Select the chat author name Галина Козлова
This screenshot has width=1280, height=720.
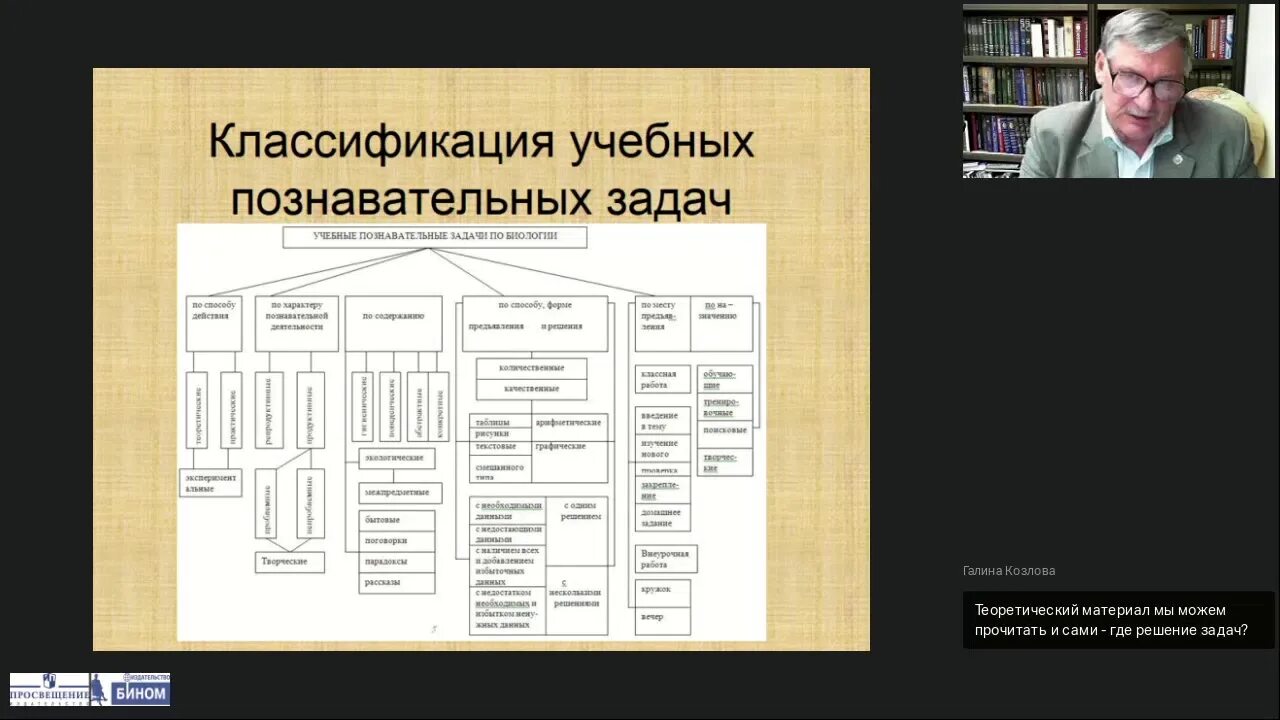[1009, 571]
